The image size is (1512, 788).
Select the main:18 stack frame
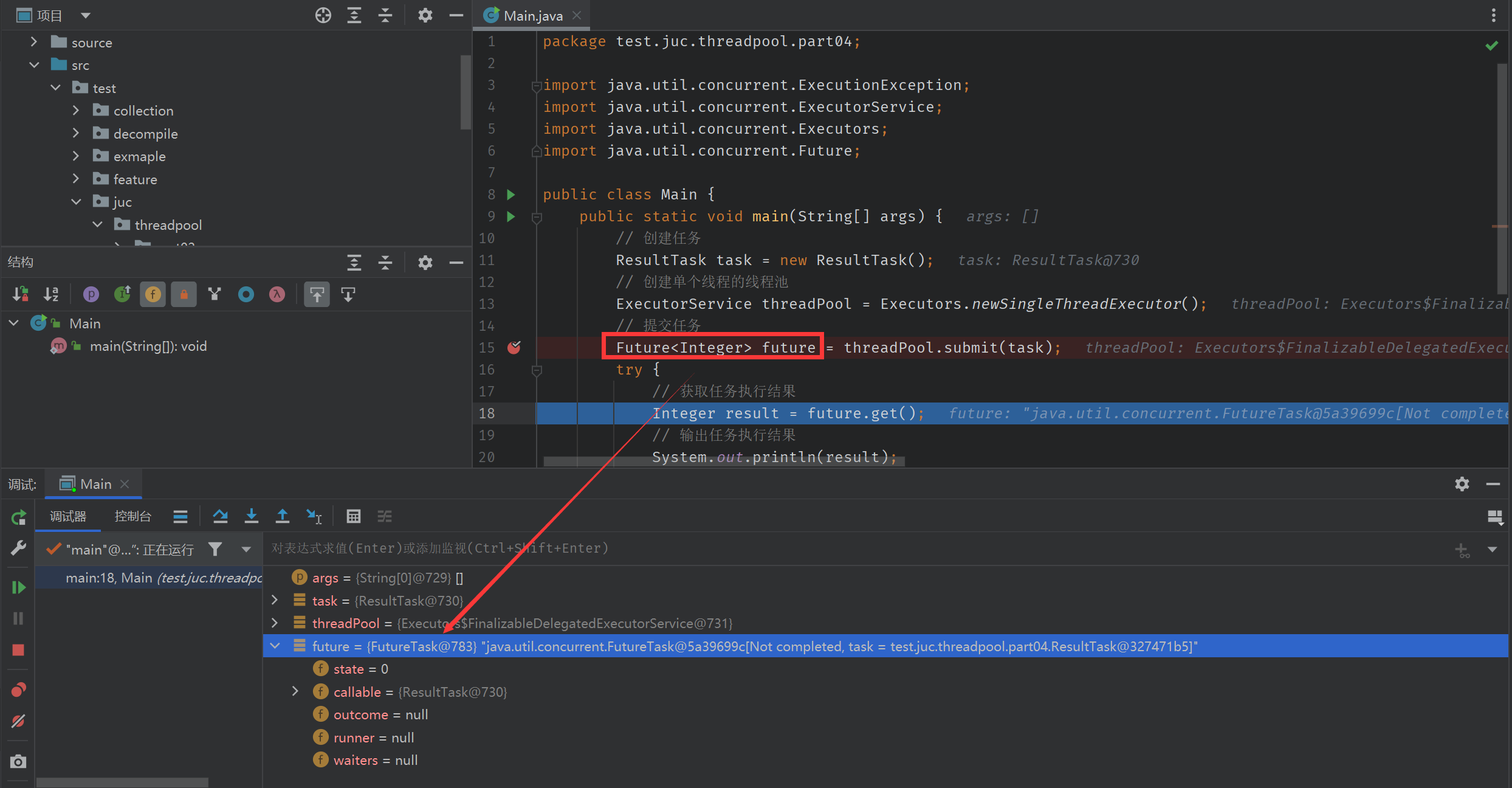149,578
